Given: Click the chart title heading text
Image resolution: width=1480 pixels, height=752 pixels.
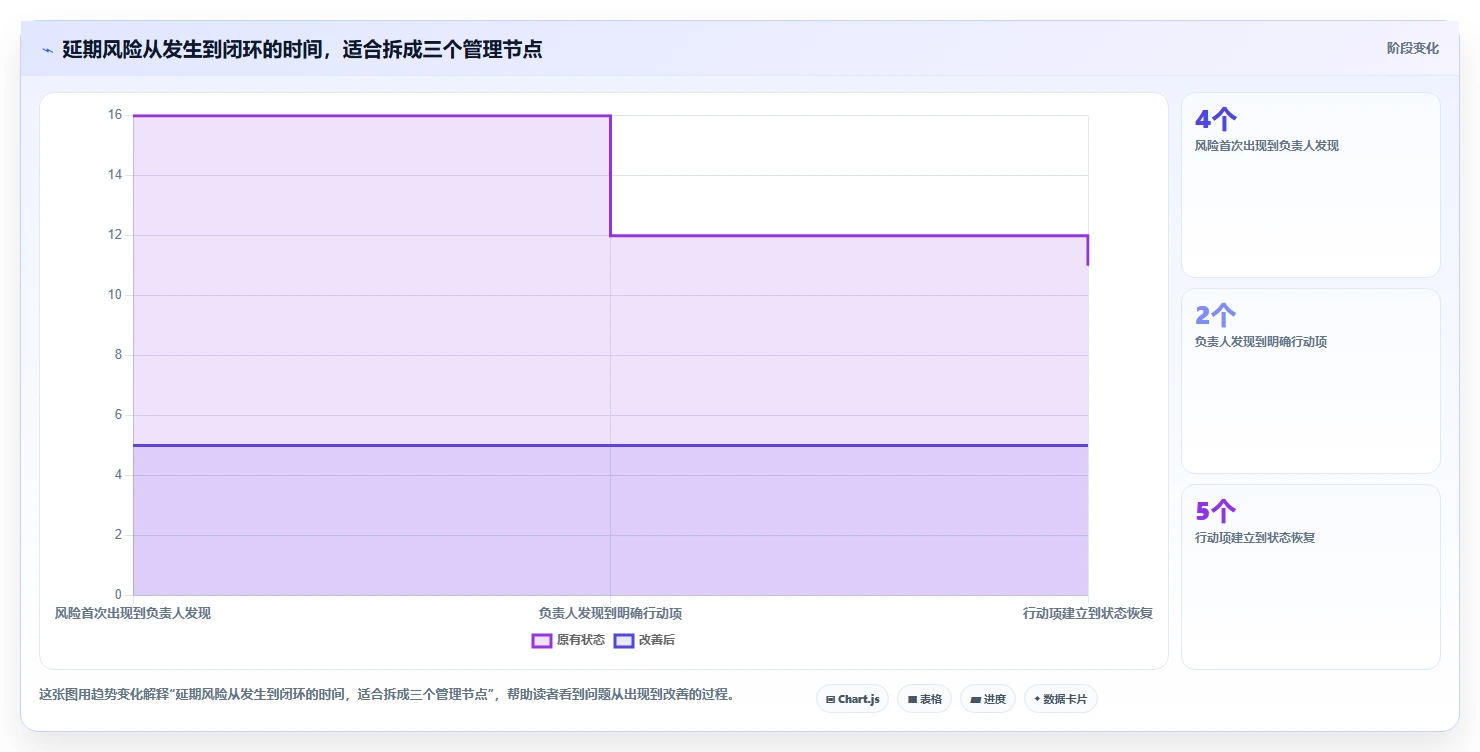Looking at the screenshot, I should tap(302, 49).
